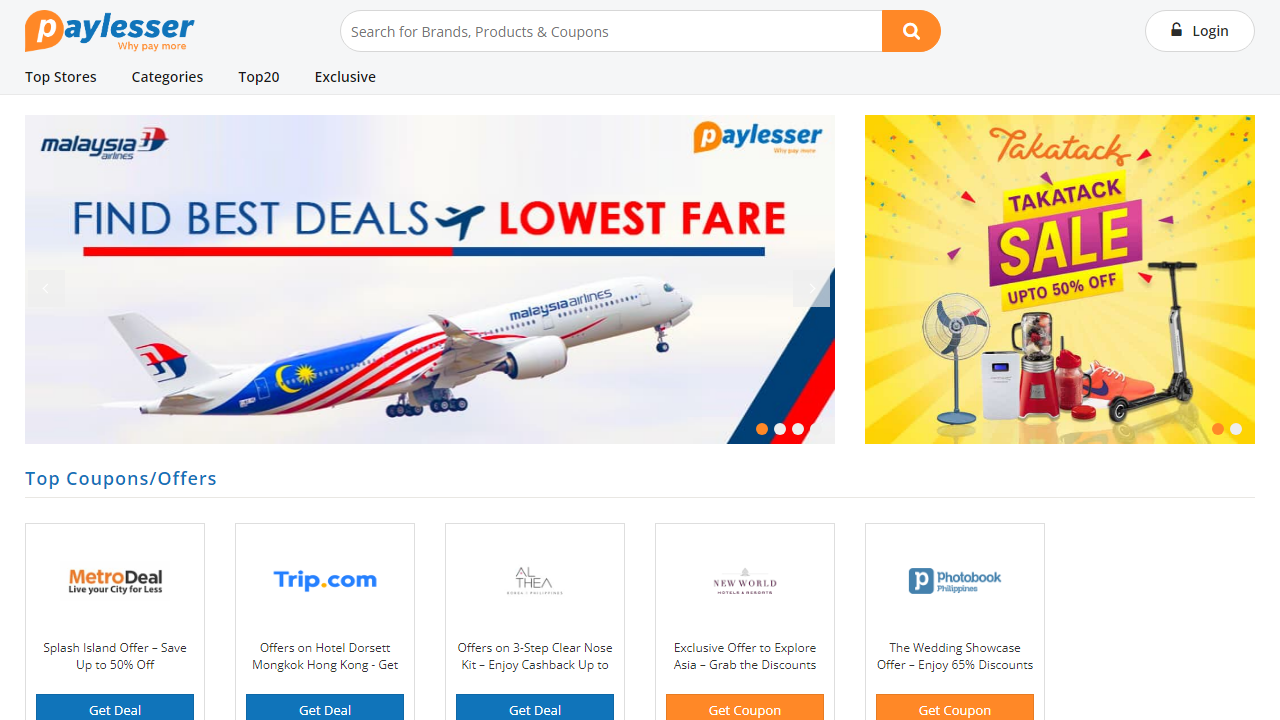Focus the Brands, Products & Coupons search field

click(x=611, y=31)
